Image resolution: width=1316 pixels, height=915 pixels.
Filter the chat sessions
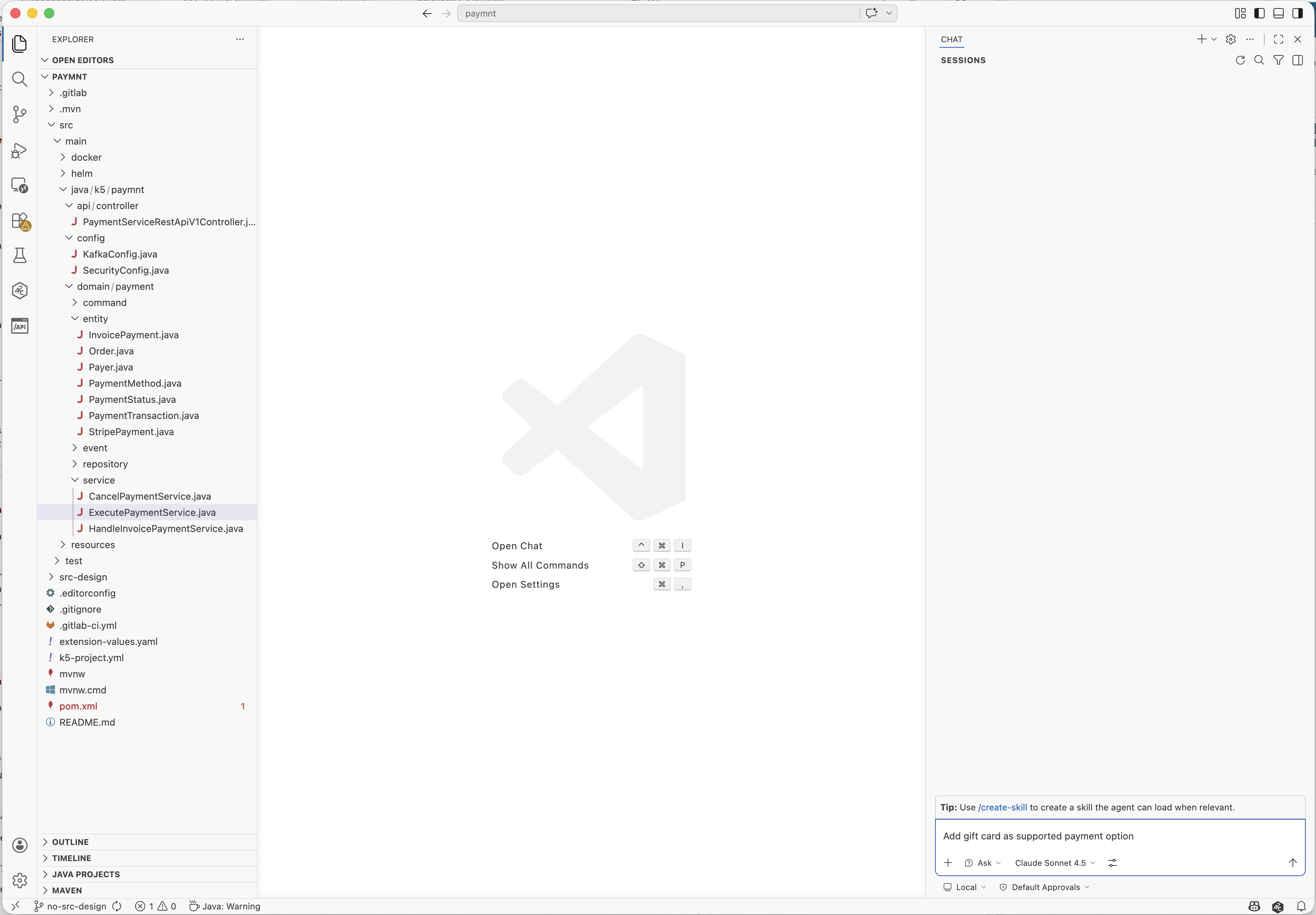click(1278, 60)
